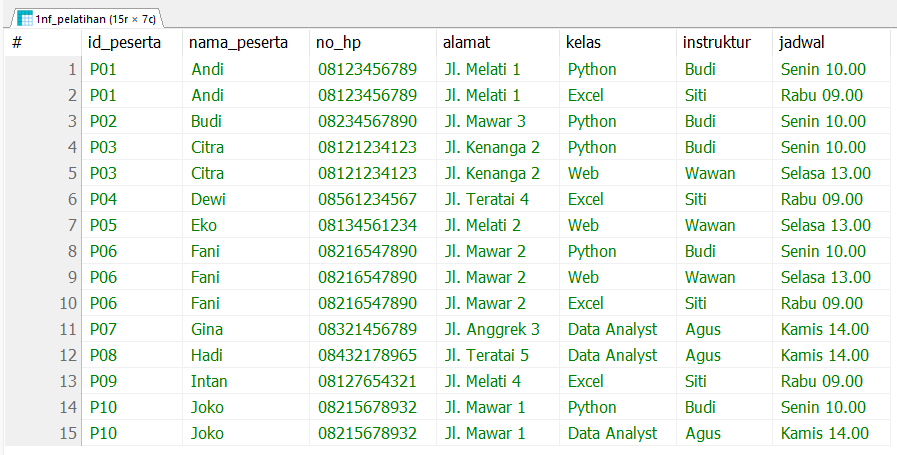Image resolution: width=897 pixels, height=455 pixels.
Task: Select phone number 08561234567 cell
Action: (373, 199)
